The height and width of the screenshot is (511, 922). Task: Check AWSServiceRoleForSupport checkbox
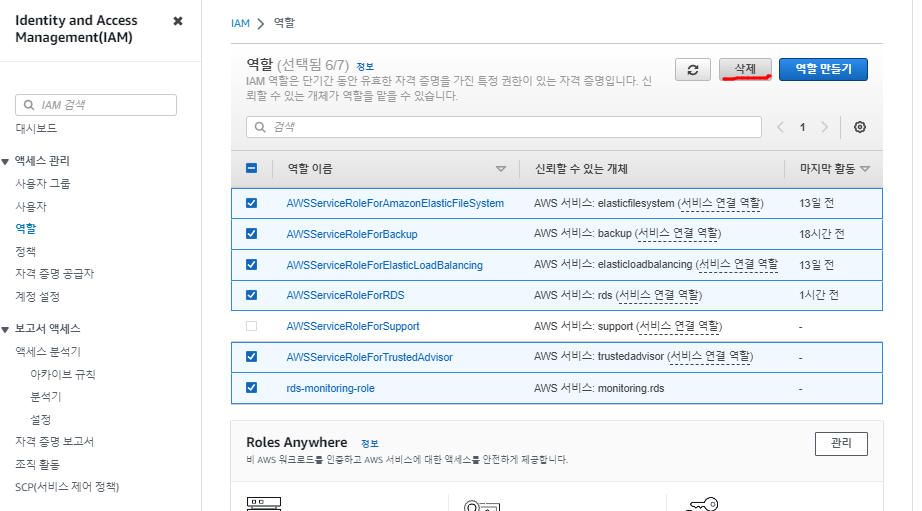pyautogui.click(x=251, y=326)
